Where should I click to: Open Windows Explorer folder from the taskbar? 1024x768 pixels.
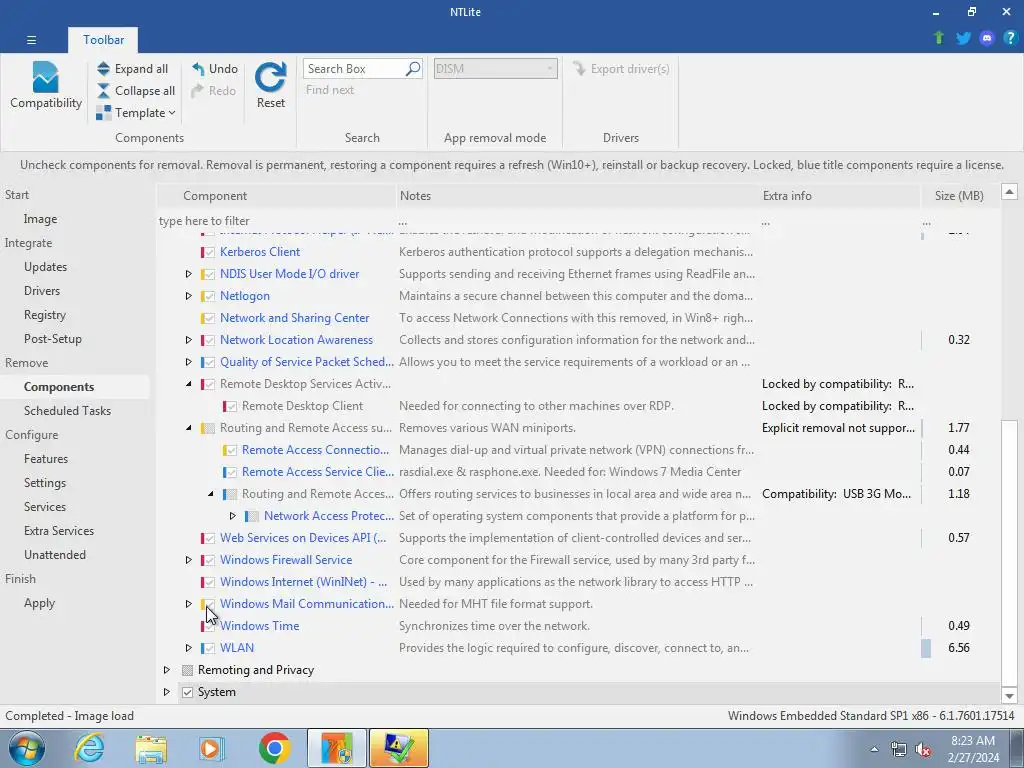point(152,748)
